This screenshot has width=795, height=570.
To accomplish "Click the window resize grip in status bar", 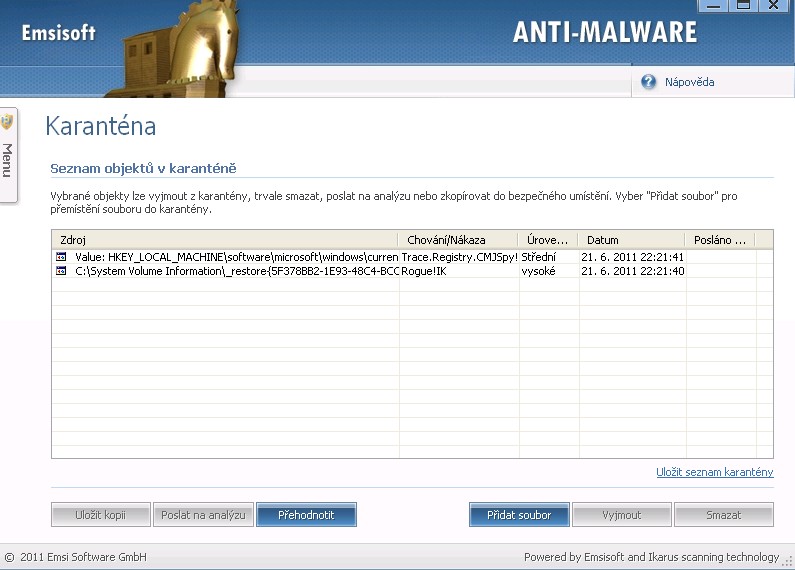I will coord(788,560).
